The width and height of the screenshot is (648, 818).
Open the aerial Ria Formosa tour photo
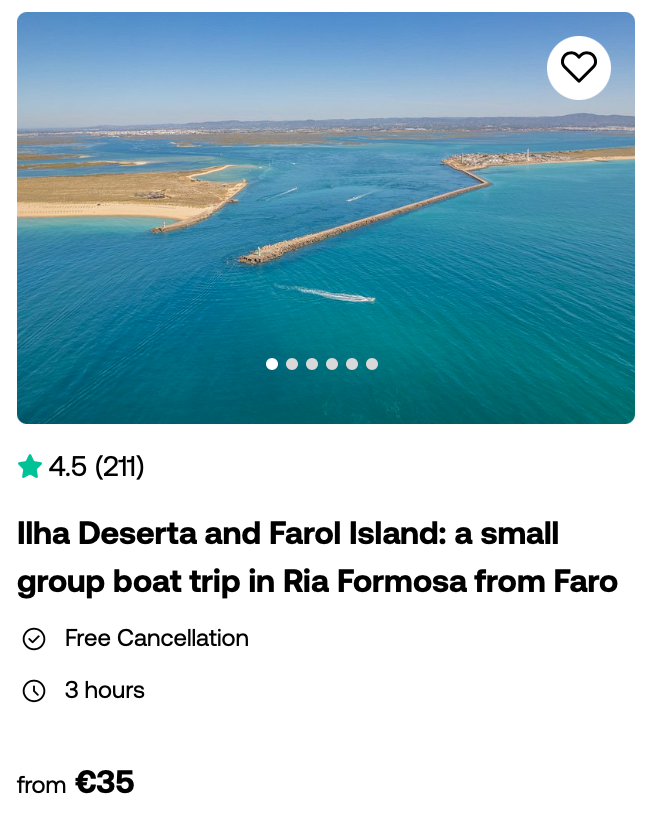click(326, 218)
